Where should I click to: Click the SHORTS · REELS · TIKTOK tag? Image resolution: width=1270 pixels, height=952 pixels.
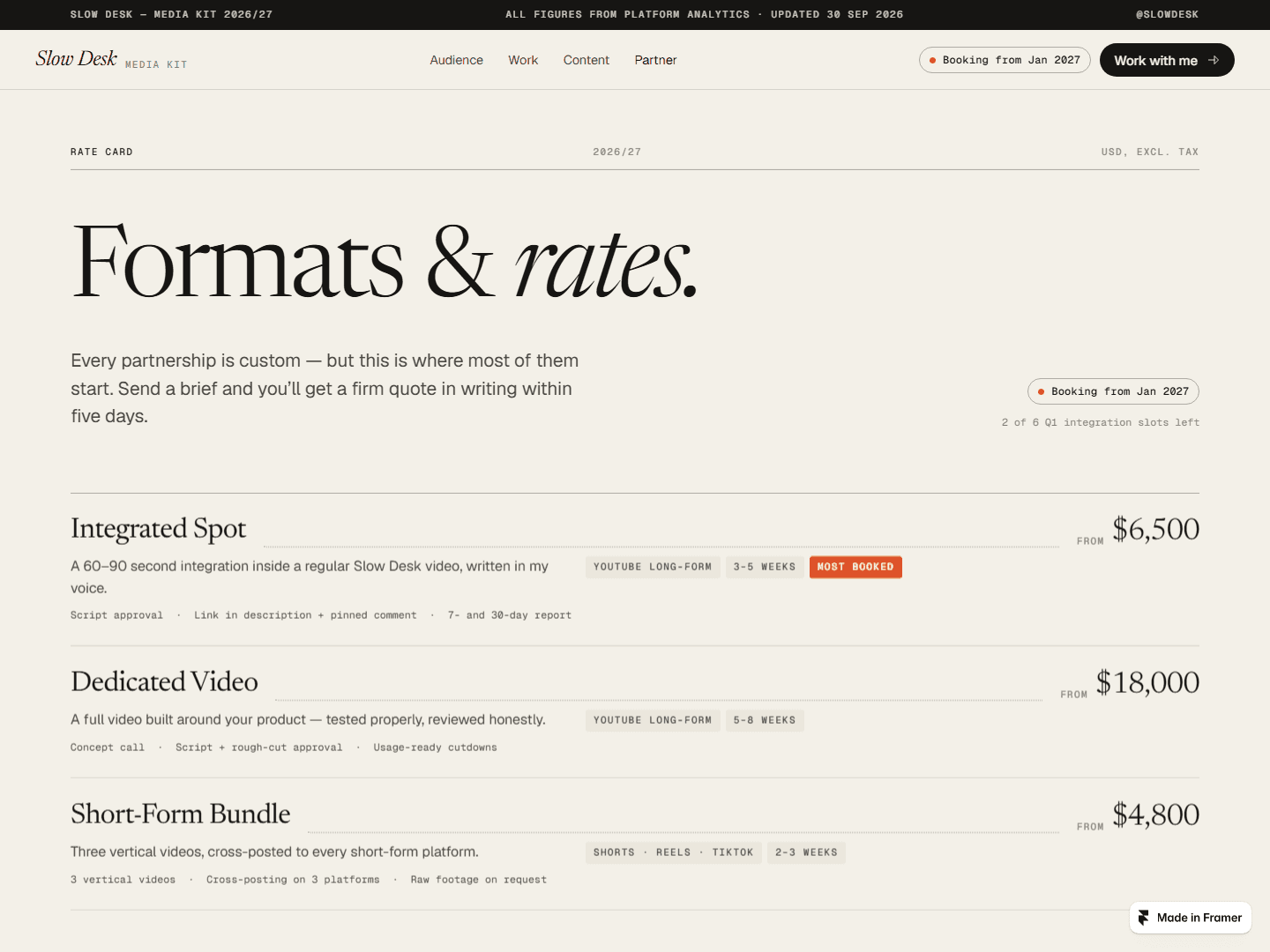(674, 852)
